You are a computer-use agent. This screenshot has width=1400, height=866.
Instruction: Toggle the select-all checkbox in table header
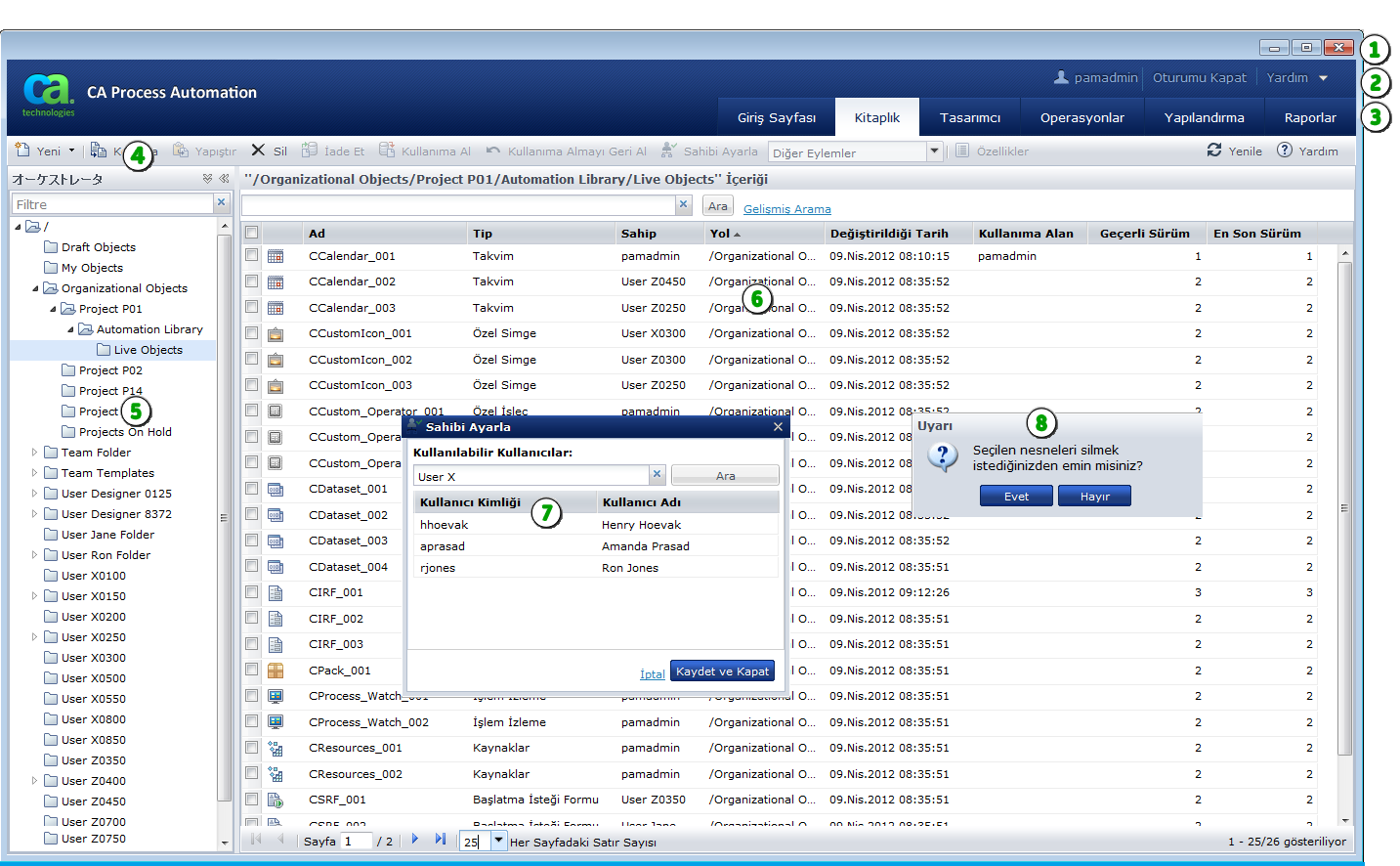252,233
